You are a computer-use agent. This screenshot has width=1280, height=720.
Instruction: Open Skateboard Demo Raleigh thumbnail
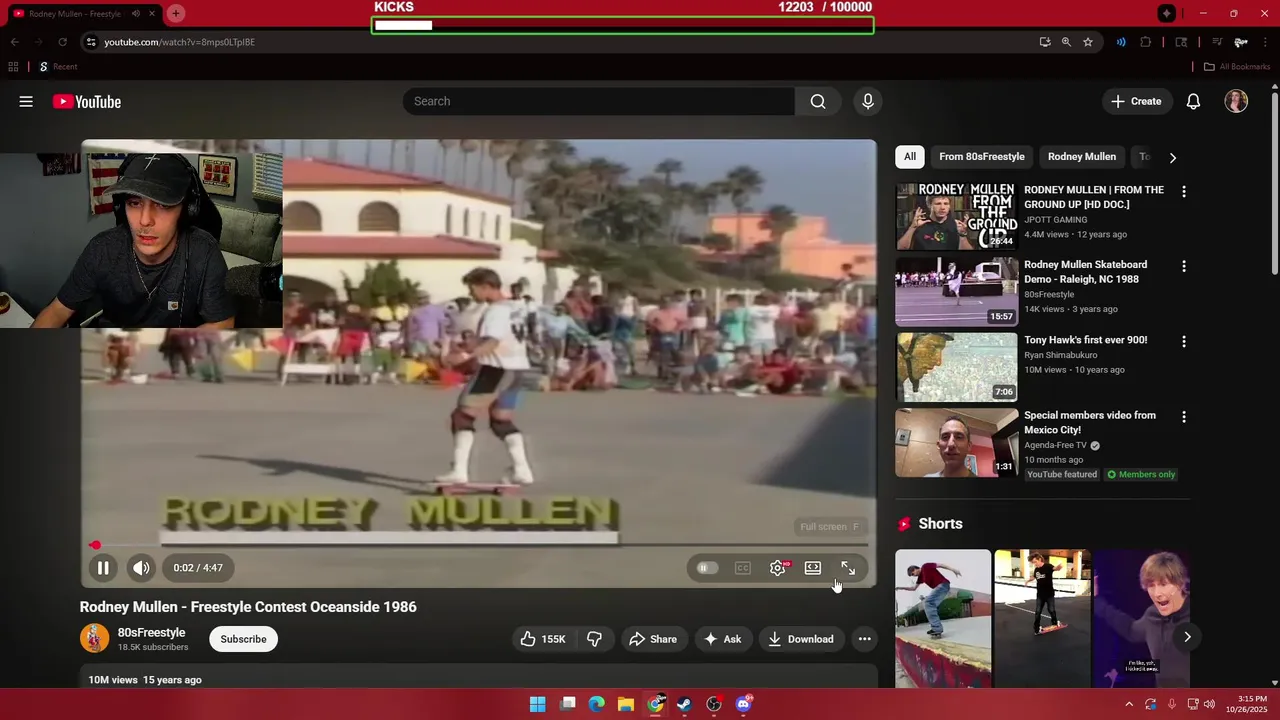pos(956,291)
